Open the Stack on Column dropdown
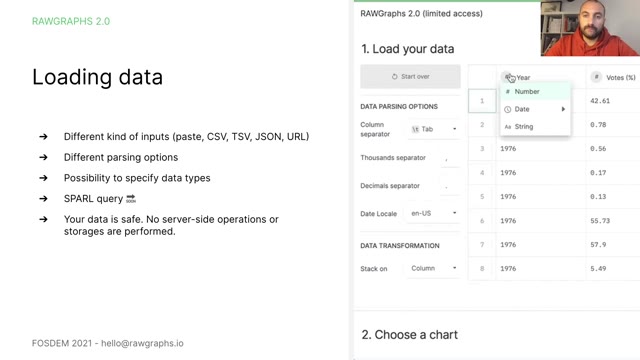The width and height of the screenshot is (640, 360). pos(434,268)
